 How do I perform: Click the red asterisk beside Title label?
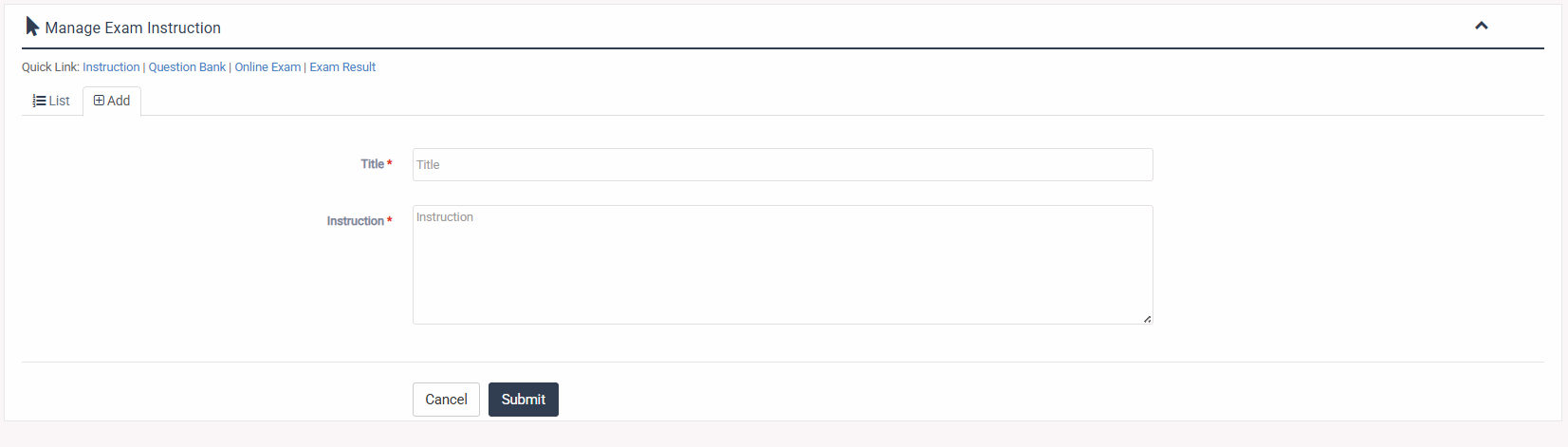click(390, 164)
